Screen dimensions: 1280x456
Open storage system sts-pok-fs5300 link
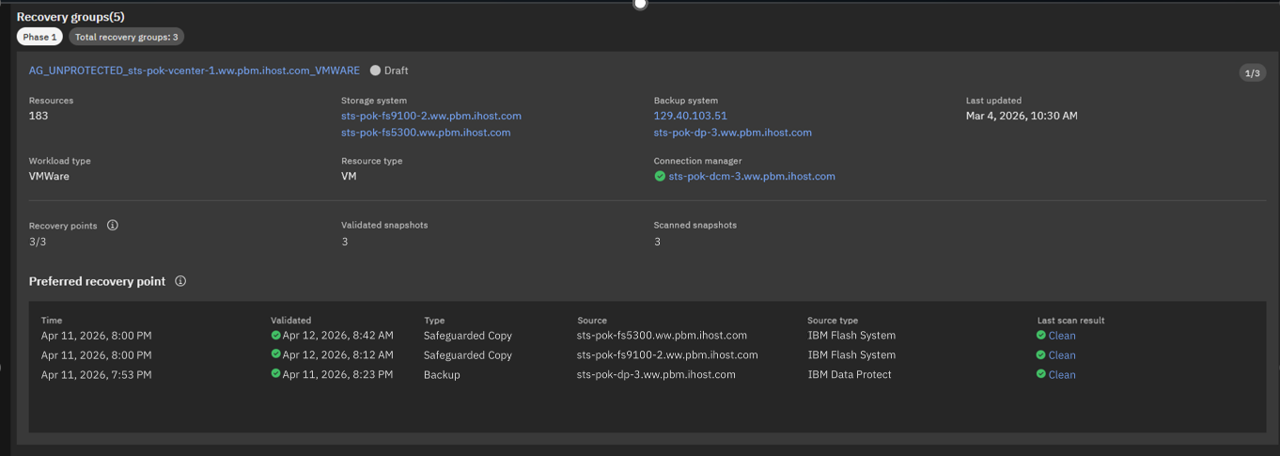tap(426, 132)
